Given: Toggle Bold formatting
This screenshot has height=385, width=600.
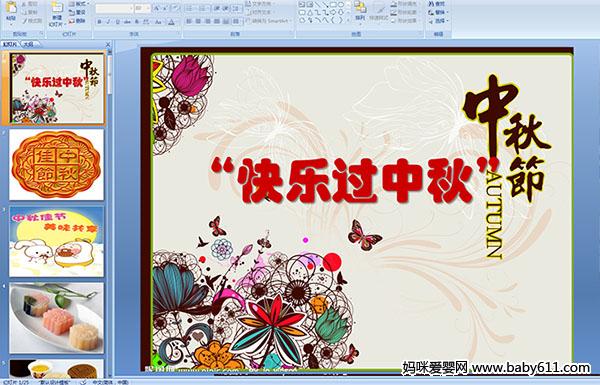Looking at the screenshot, I should pos(99,22).
